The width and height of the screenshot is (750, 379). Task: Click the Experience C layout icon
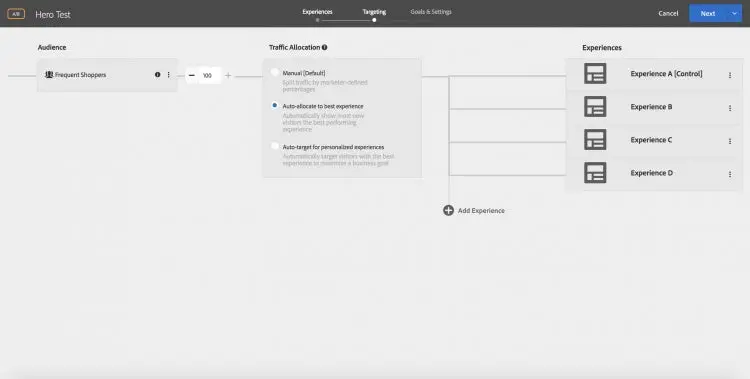click(x=595, y=140)
